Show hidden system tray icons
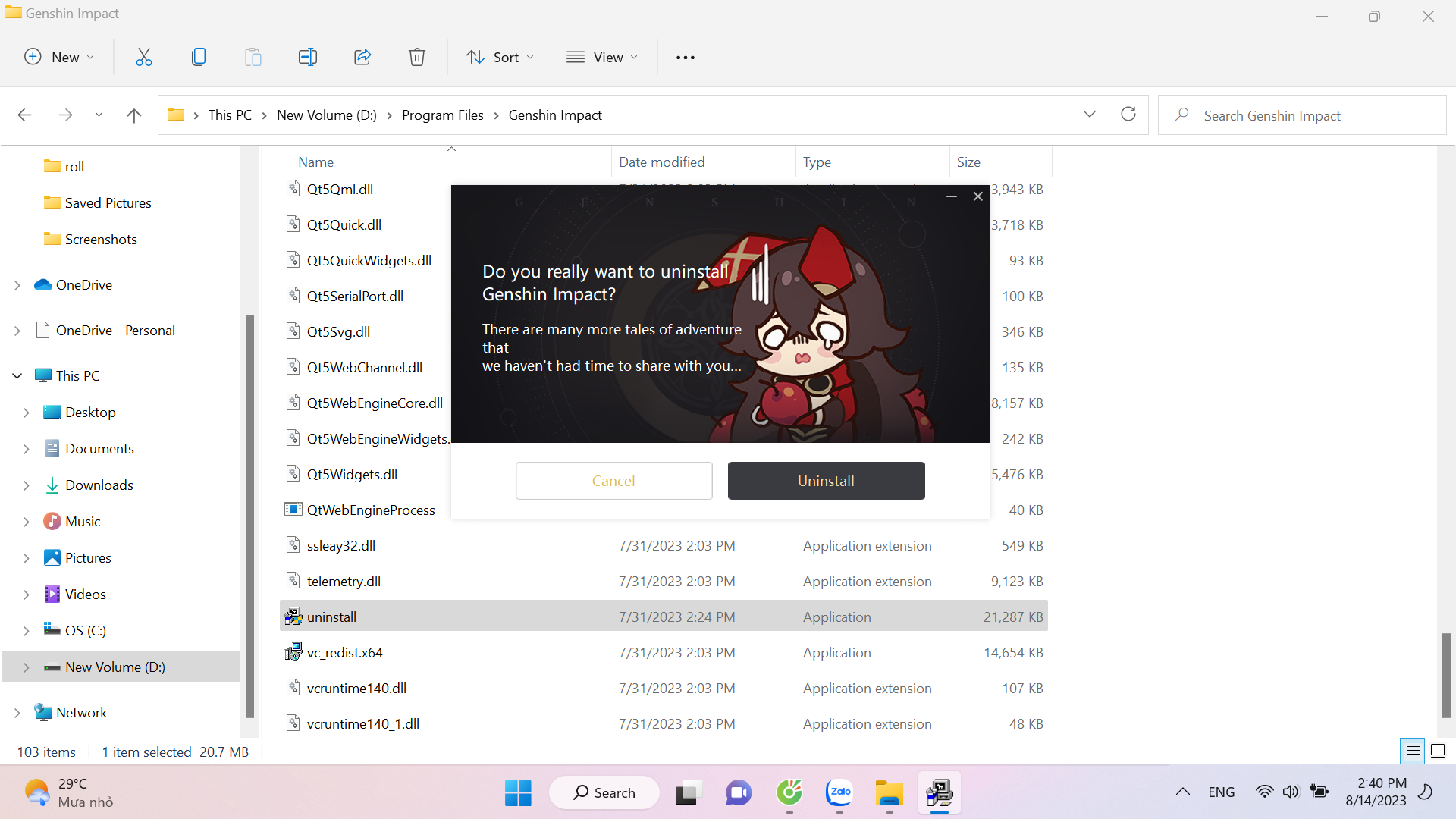The image size is (1456, 819). tap(1182, 792)
